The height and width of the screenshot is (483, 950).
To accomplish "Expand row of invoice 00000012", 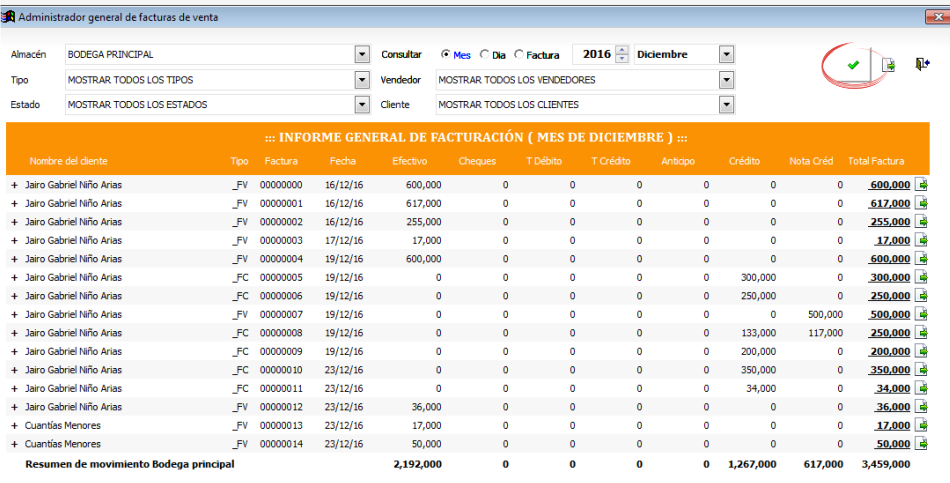I will click(x=15, y=407).
